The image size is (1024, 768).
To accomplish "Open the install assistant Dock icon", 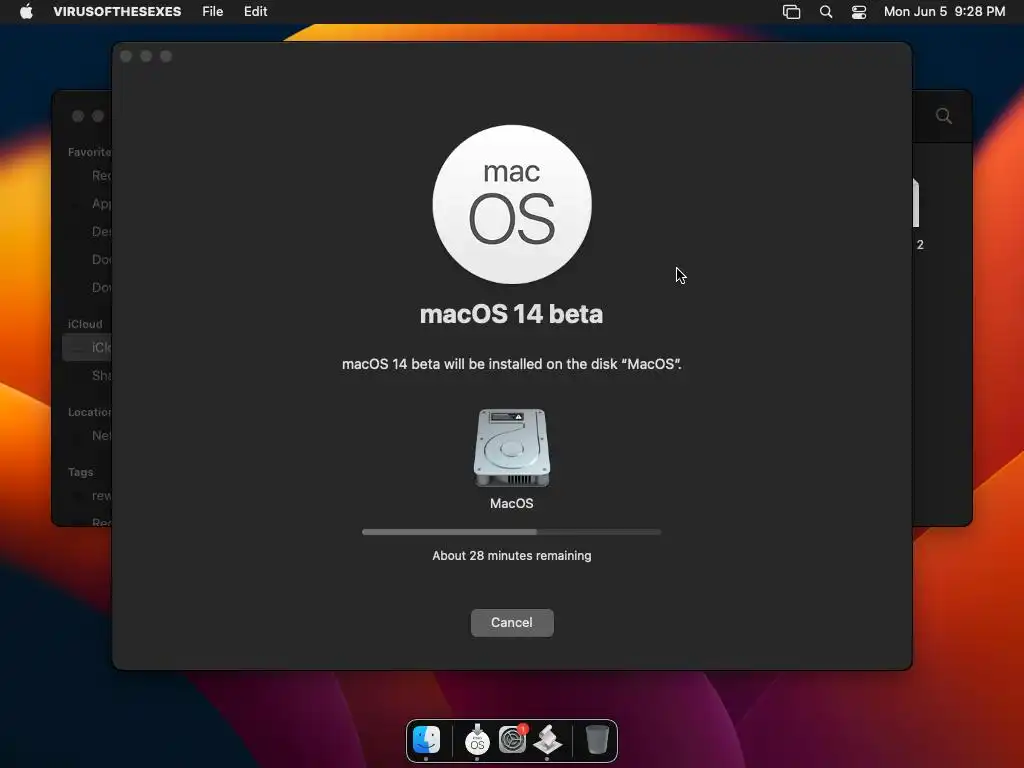I will pyautogui.click(x=547, y=740).
